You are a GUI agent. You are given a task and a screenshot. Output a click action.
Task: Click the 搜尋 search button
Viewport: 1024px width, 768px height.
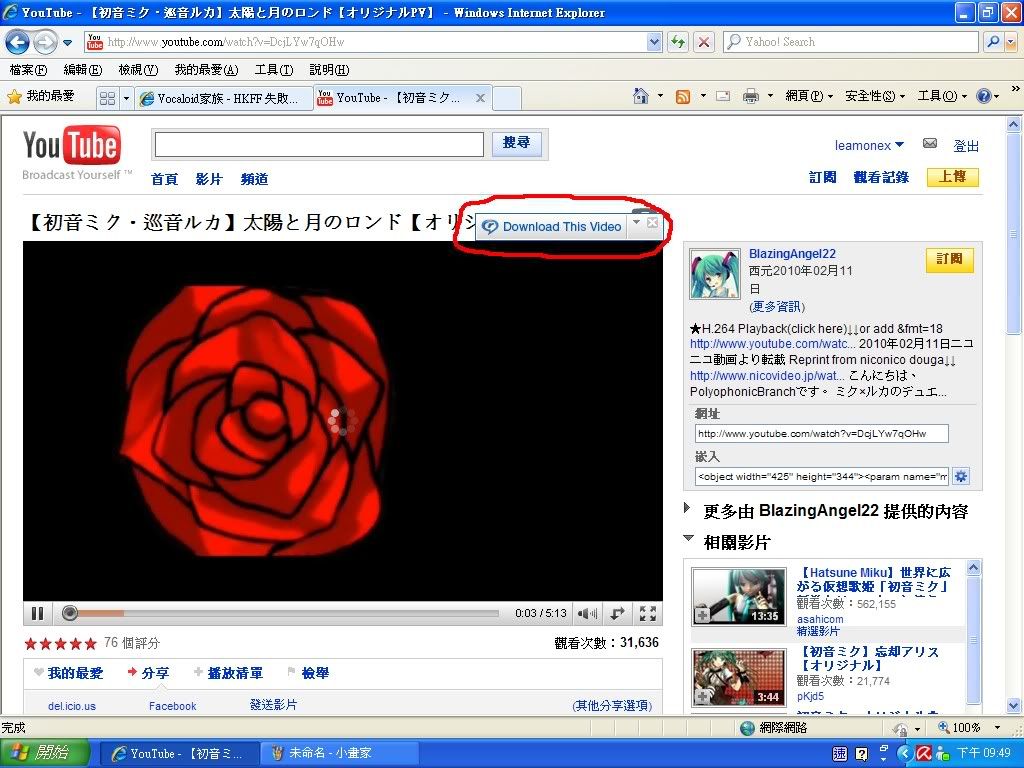[516, 144]
